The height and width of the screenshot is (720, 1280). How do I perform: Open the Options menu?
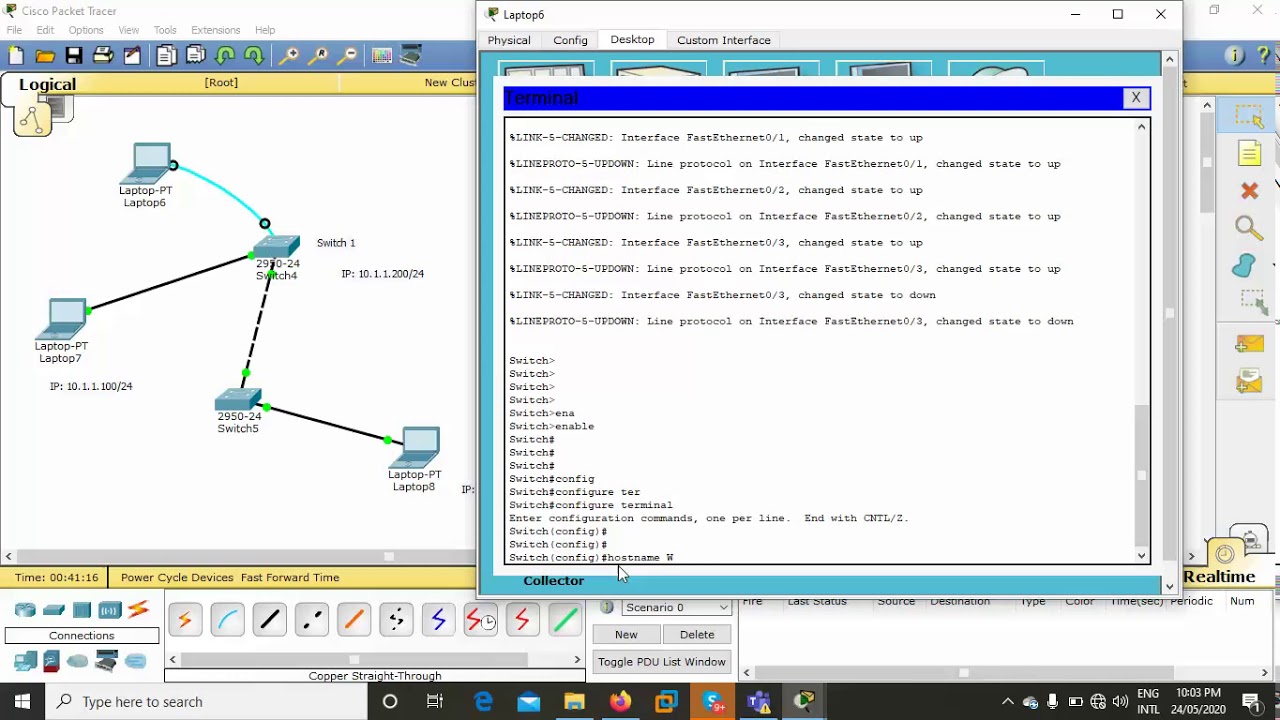pyautogui.click(x=86, y=30)
